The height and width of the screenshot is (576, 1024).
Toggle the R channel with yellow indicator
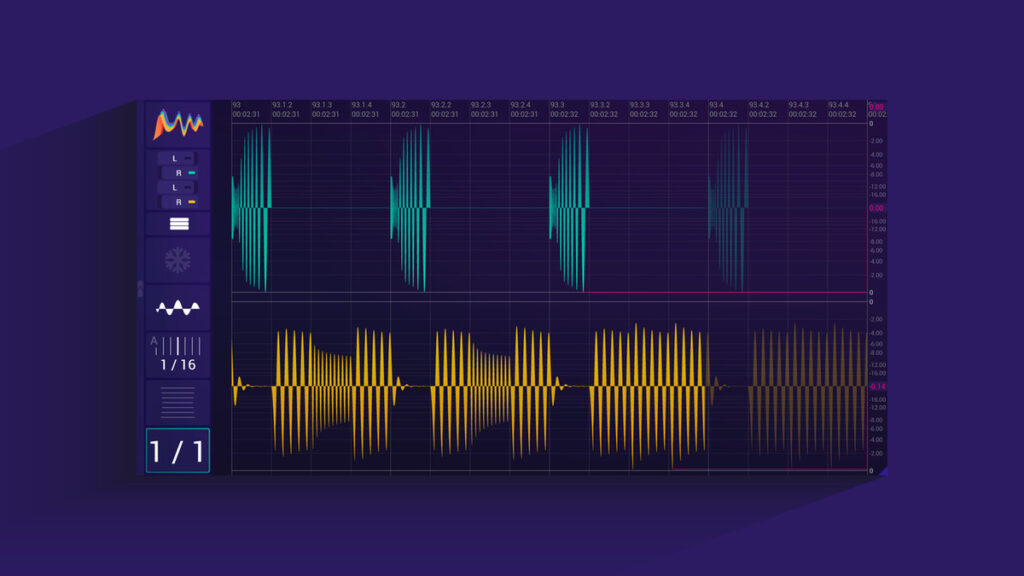(x=176, y=203)
